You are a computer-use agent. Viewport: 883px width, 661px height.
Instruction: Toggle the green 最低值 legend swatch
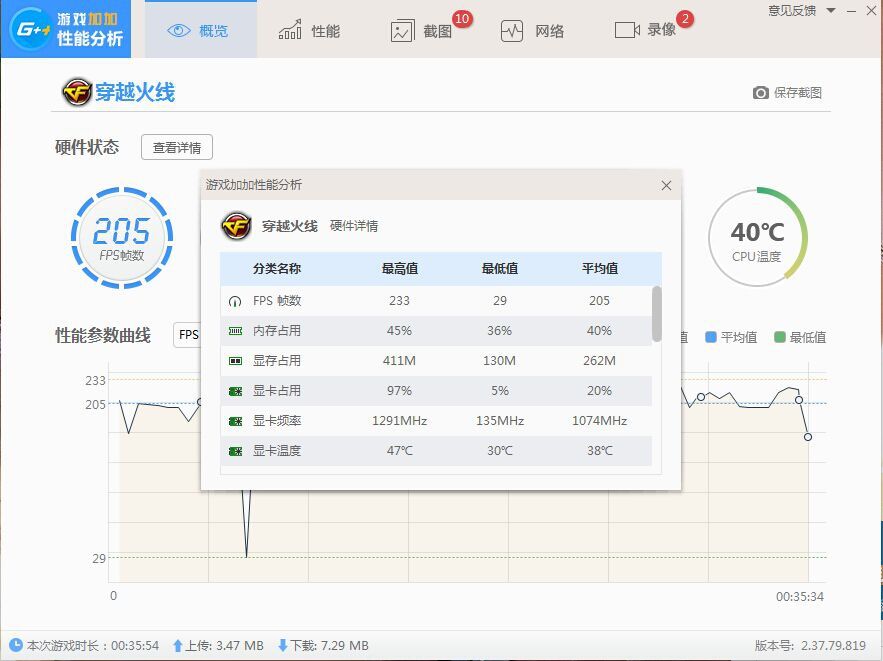tap(779, 337)
